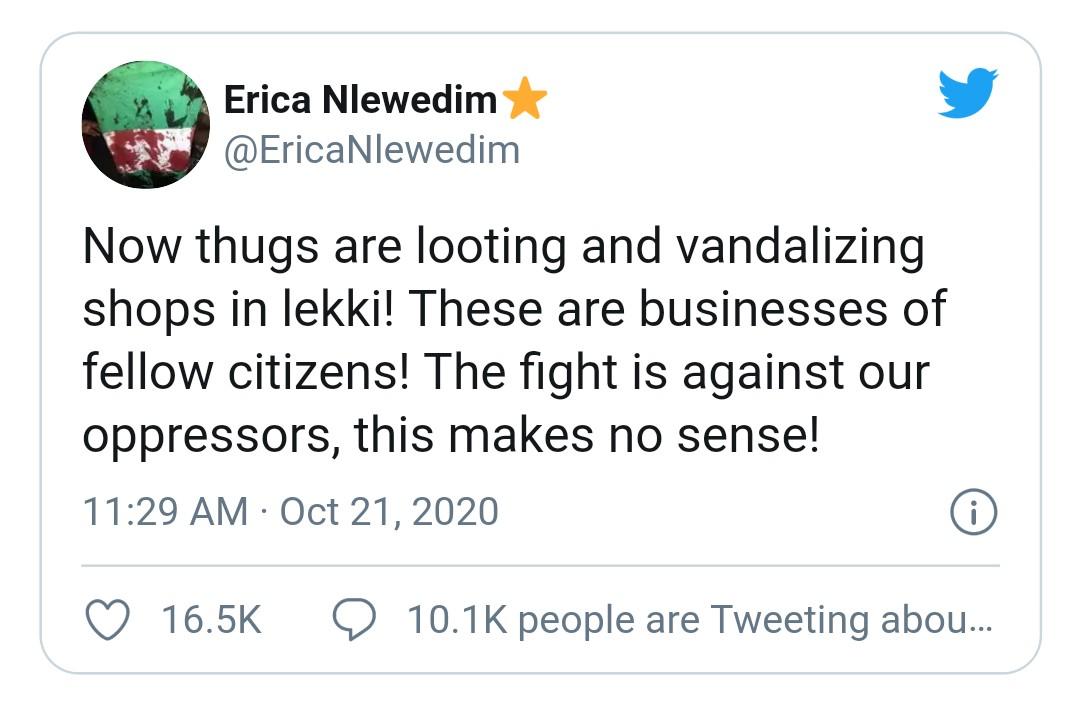This screenshot has height=711, width=1080.
Task: Click the 16.5K like count
Action: point(211,620)
